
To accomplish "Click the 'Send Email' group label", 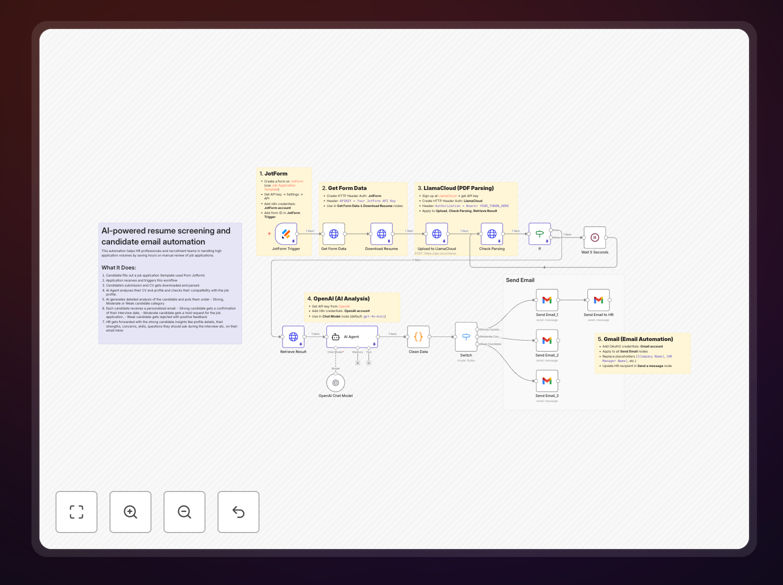I will point(520,280).
